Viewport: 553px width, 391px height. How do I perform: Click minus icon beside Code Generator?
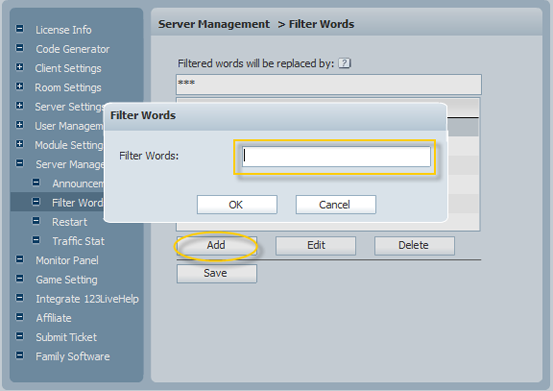pyautogui.click(x=20, y=48)
